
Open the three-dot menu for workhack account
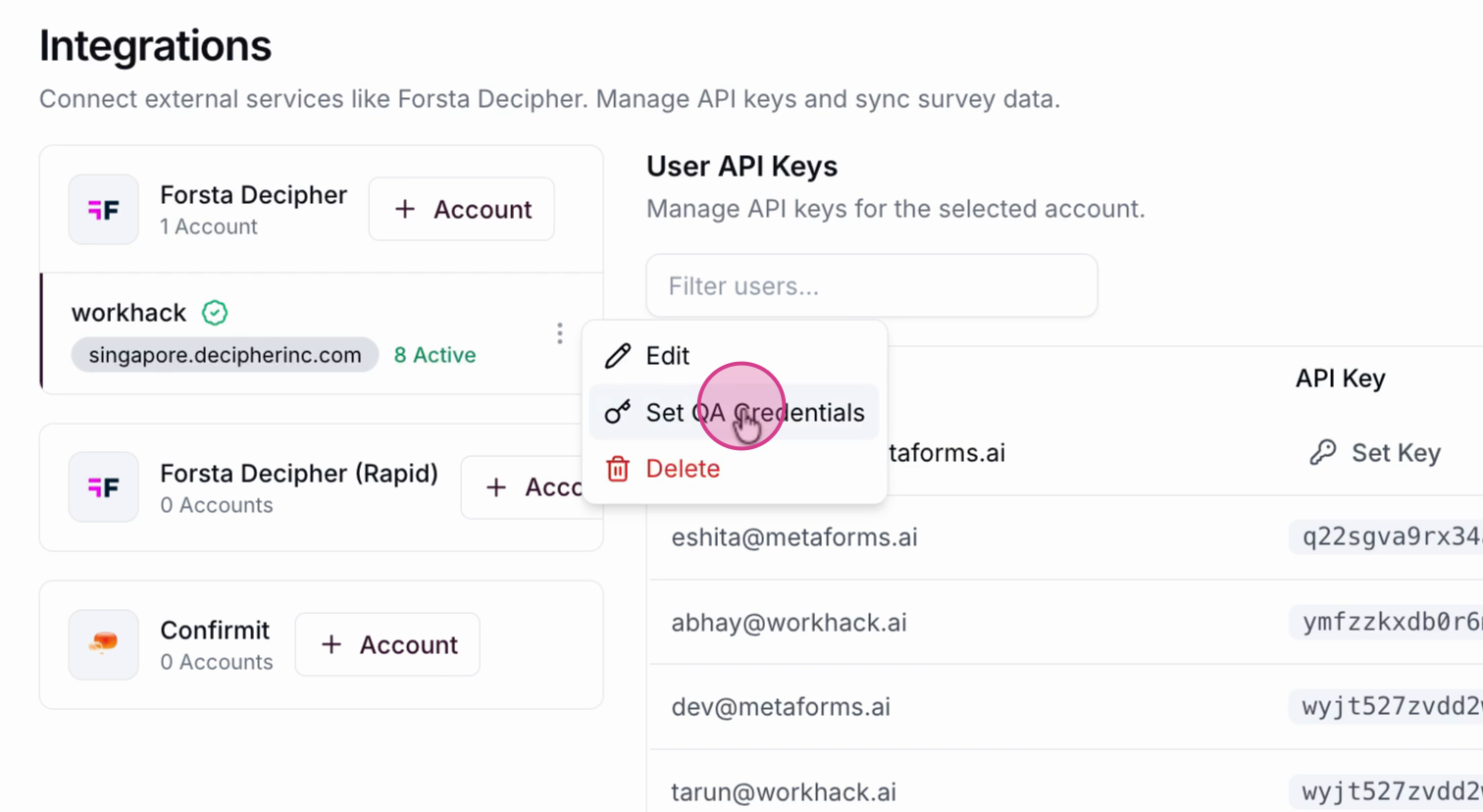coord(559,333)
